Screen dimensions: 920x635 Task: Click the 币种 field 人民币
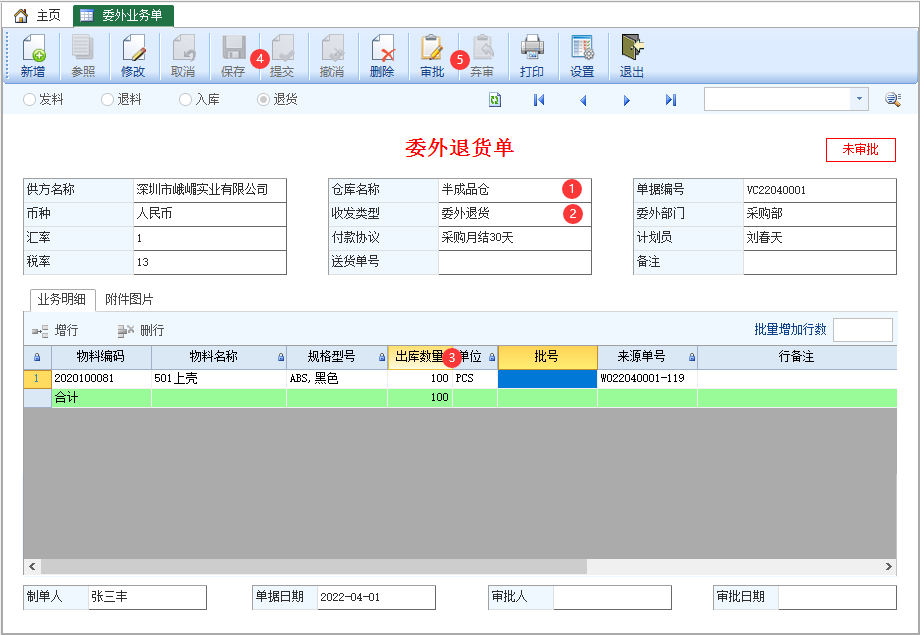click(x=210, y=214)
